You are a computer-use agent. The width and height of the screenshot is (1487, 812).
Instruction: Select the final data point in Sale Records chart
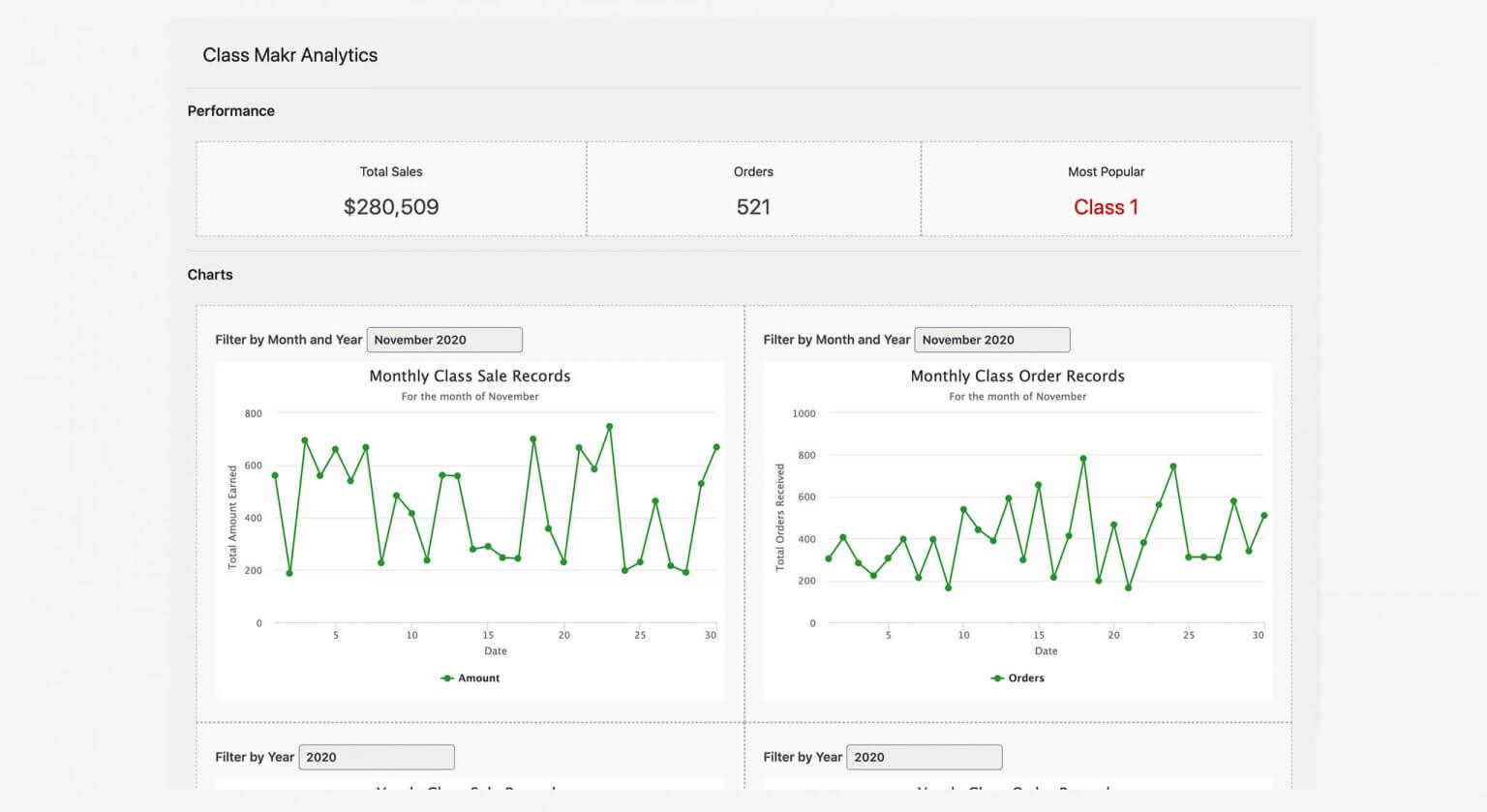point(716,447)
